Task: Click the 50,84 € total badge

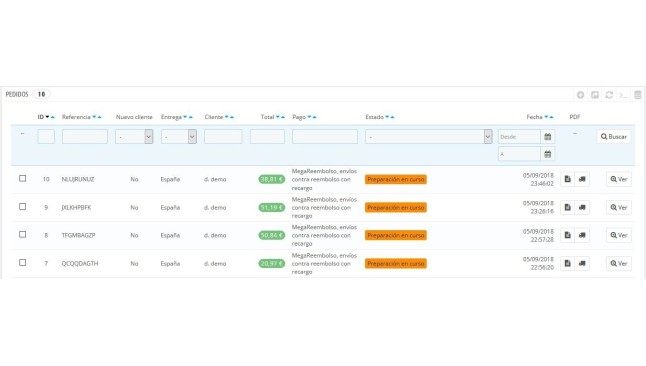Action: 272,235
